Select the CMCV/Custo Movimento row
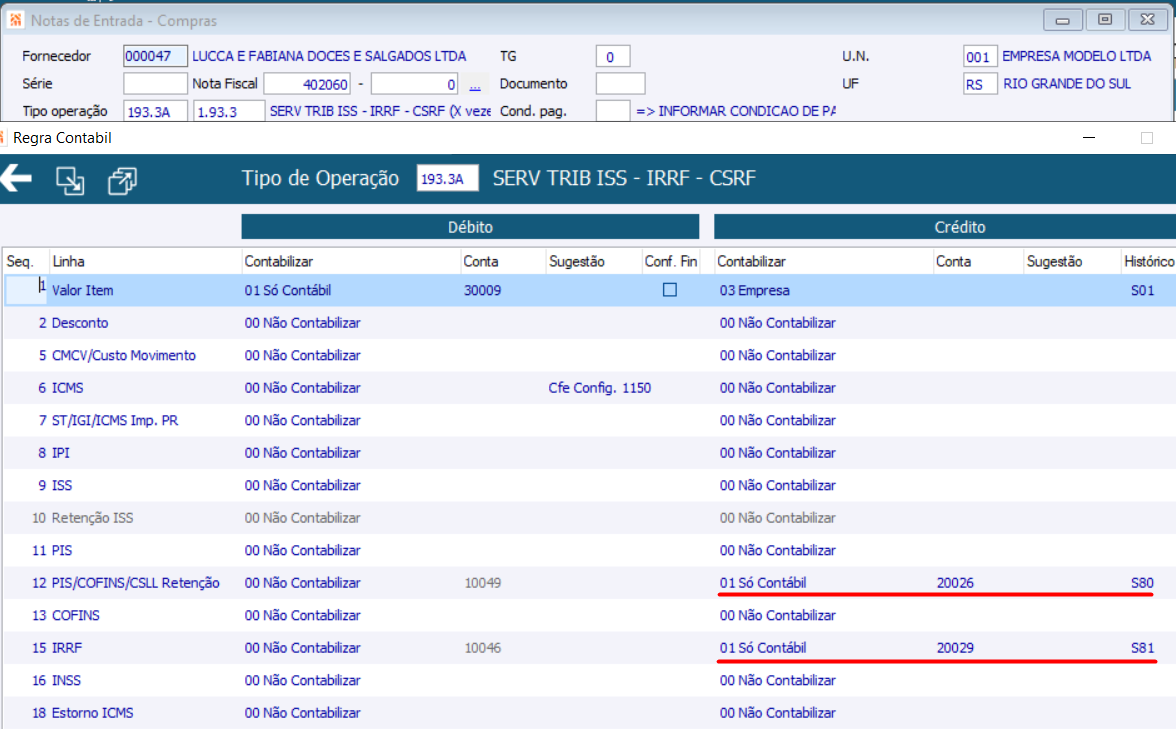The width and height of the screenshot is (1176, 729). click(590, 355)
